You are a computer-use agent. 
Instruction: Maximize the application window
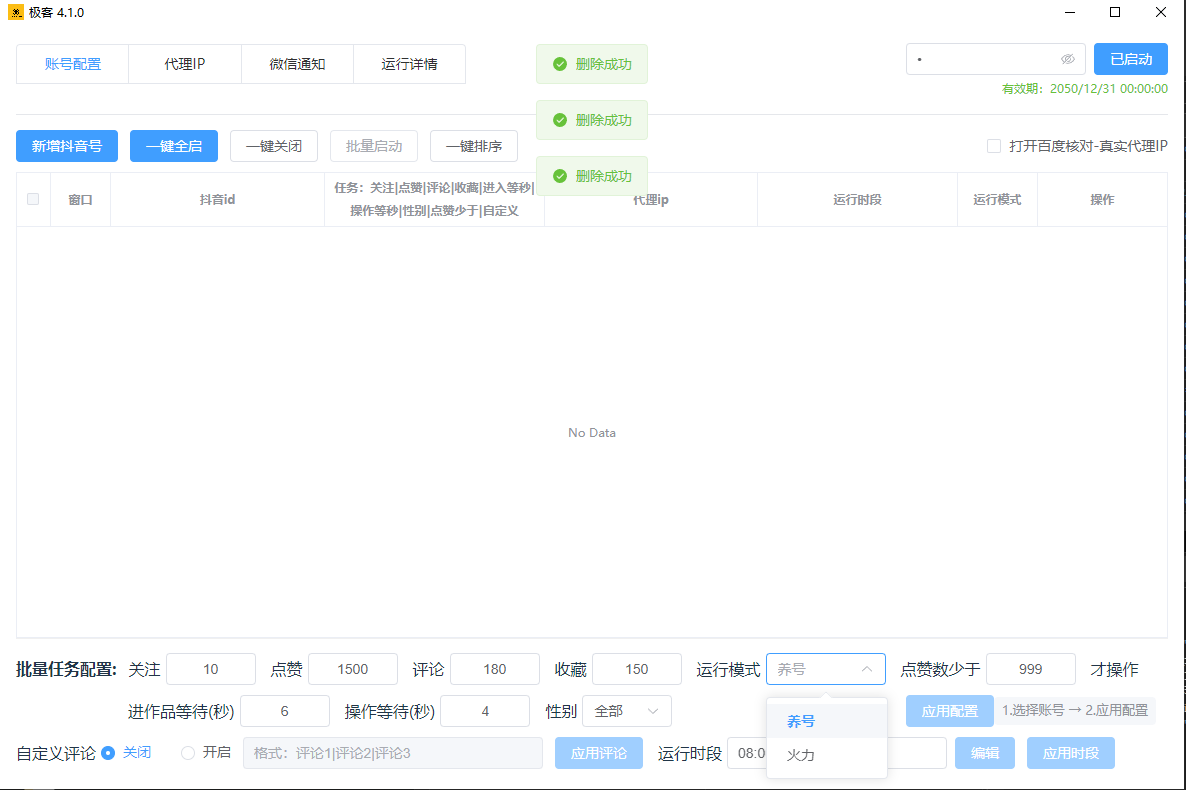pos(1115,13)
